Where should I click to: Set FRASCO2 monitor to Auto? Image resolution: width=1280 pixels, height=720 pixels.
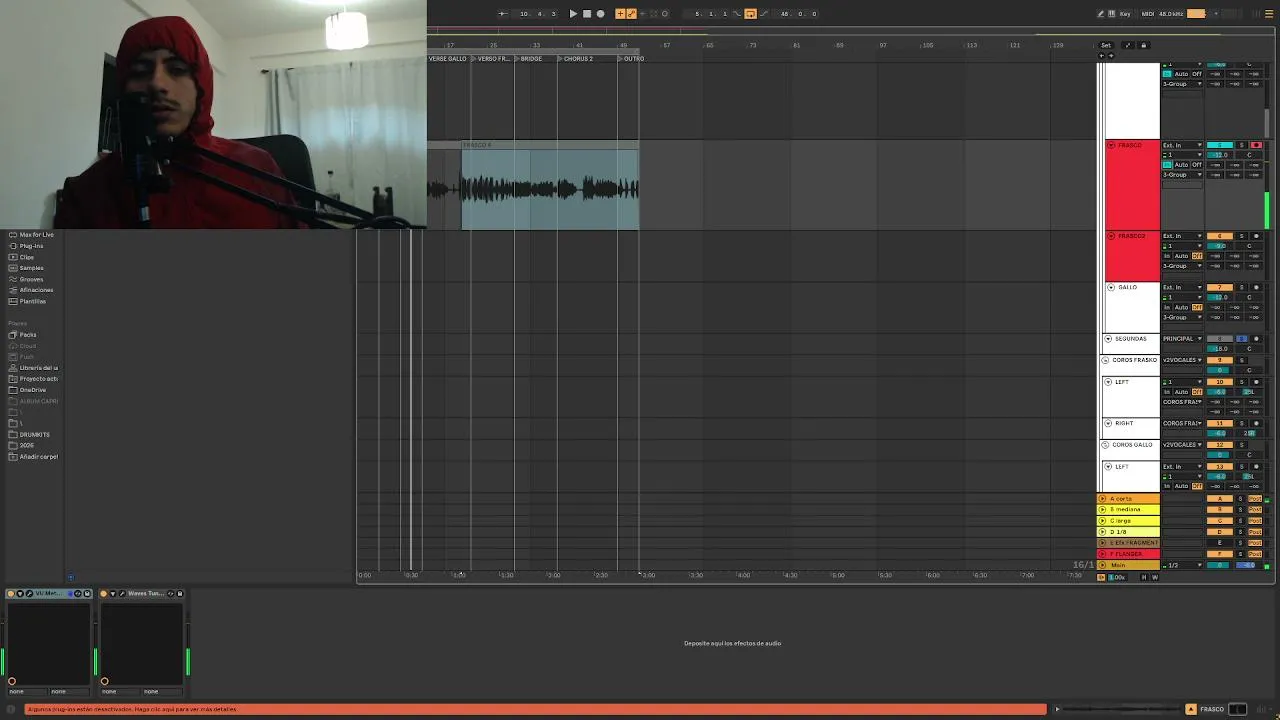1181,256
